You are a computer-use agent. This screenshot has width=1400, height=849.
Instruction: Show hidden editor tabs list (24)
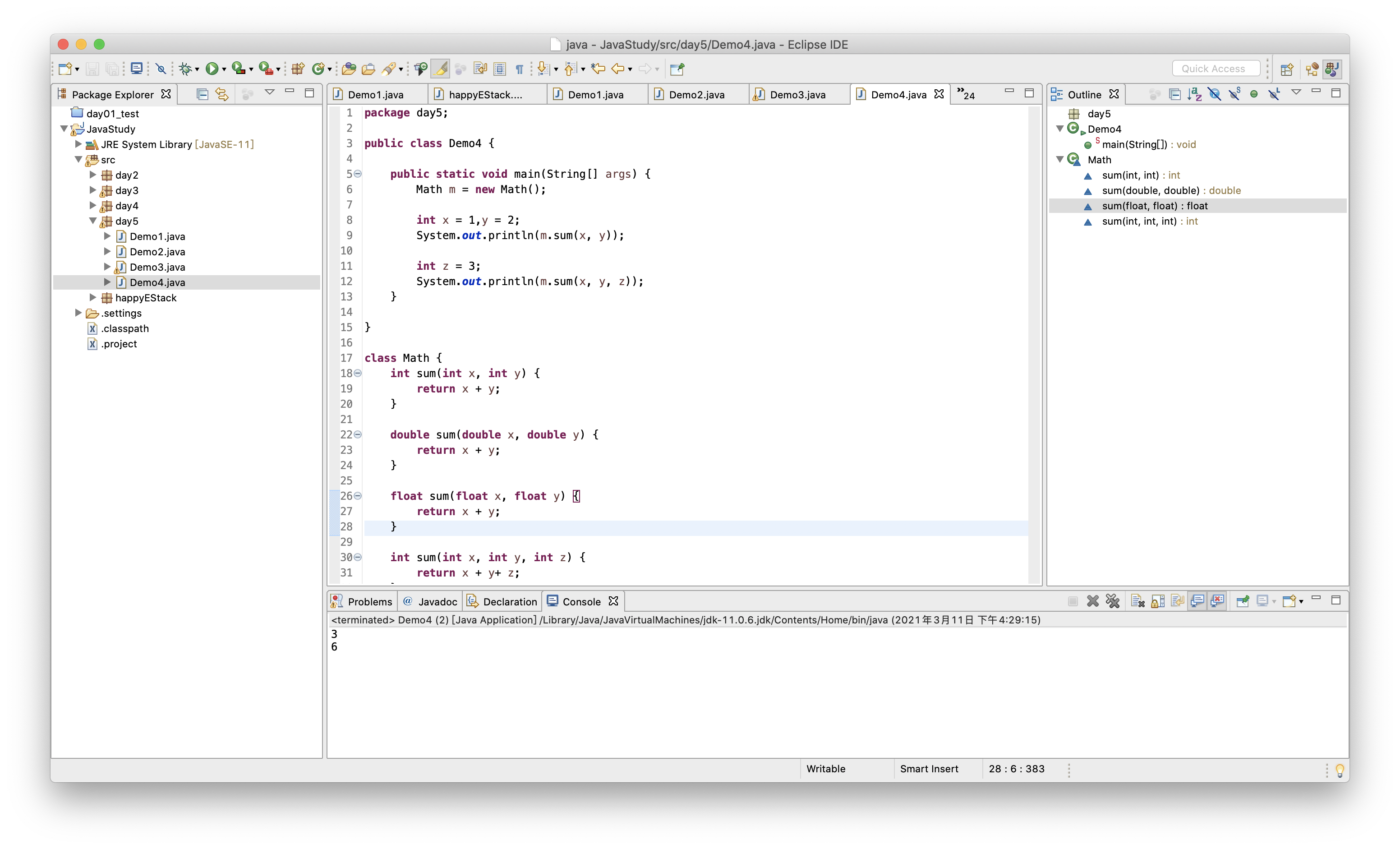965,94
